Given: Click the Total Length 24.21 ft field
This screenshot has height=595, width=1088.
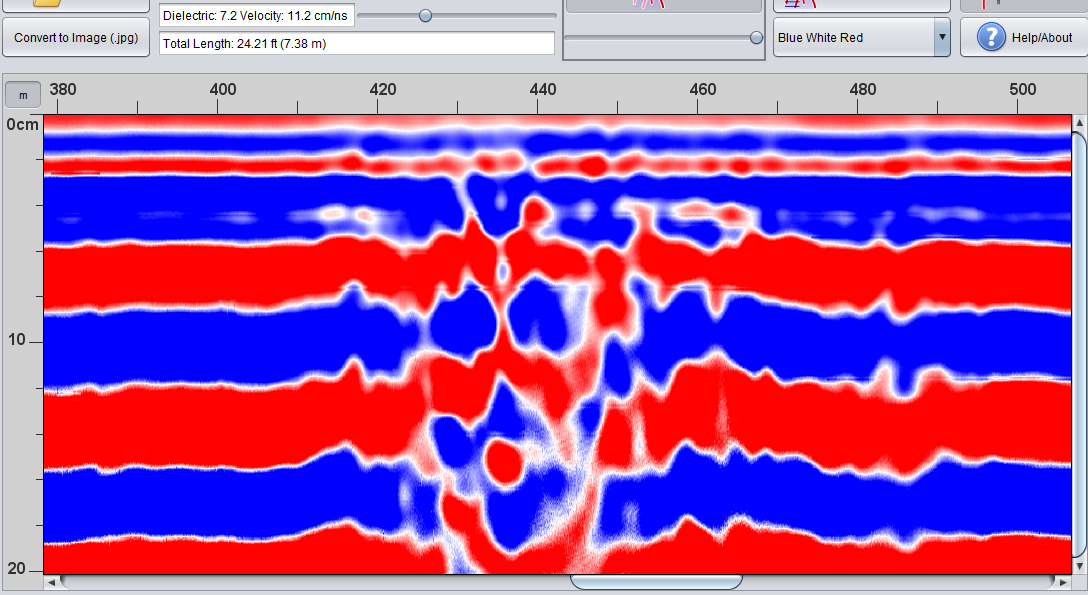Looking at the screenshot, I should pos(357,43).
